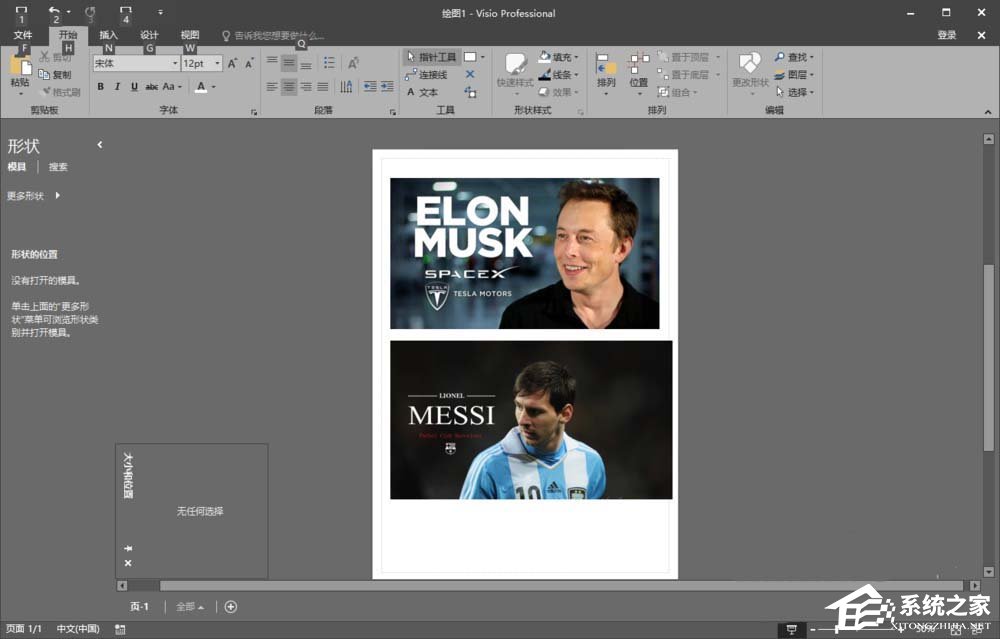This screenshot has width=1000, height=639.
Task: Toggle Underline formatting
Action: pos(134,87)
